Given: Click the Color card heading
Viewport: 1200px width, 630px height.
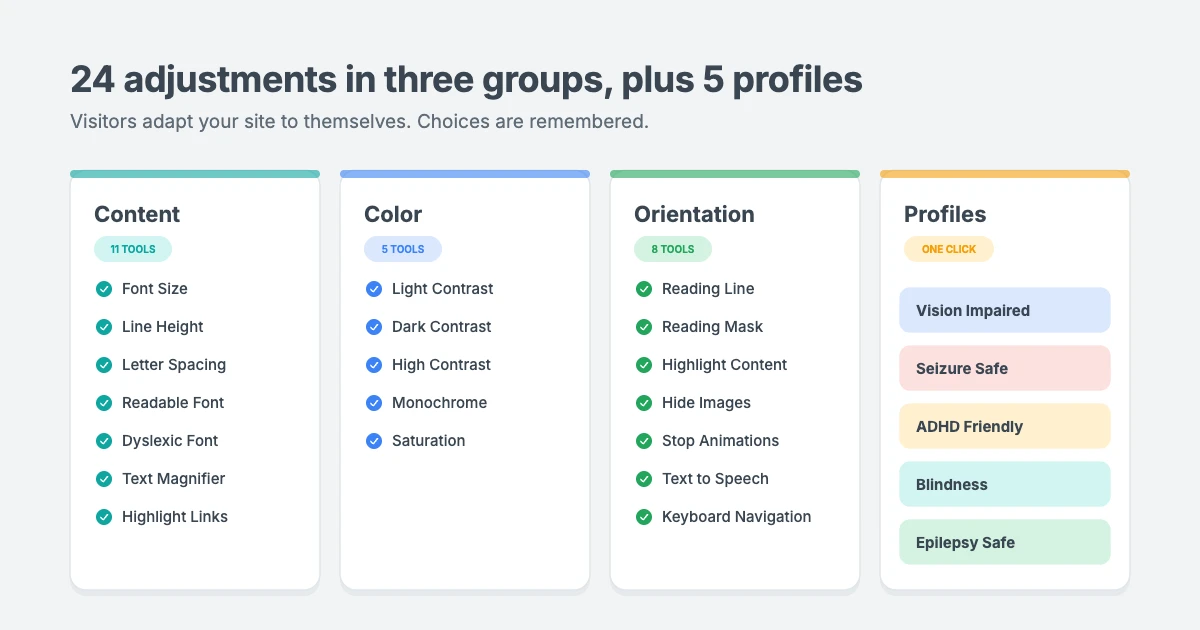Looking at the screenshot, I should 393,214.
